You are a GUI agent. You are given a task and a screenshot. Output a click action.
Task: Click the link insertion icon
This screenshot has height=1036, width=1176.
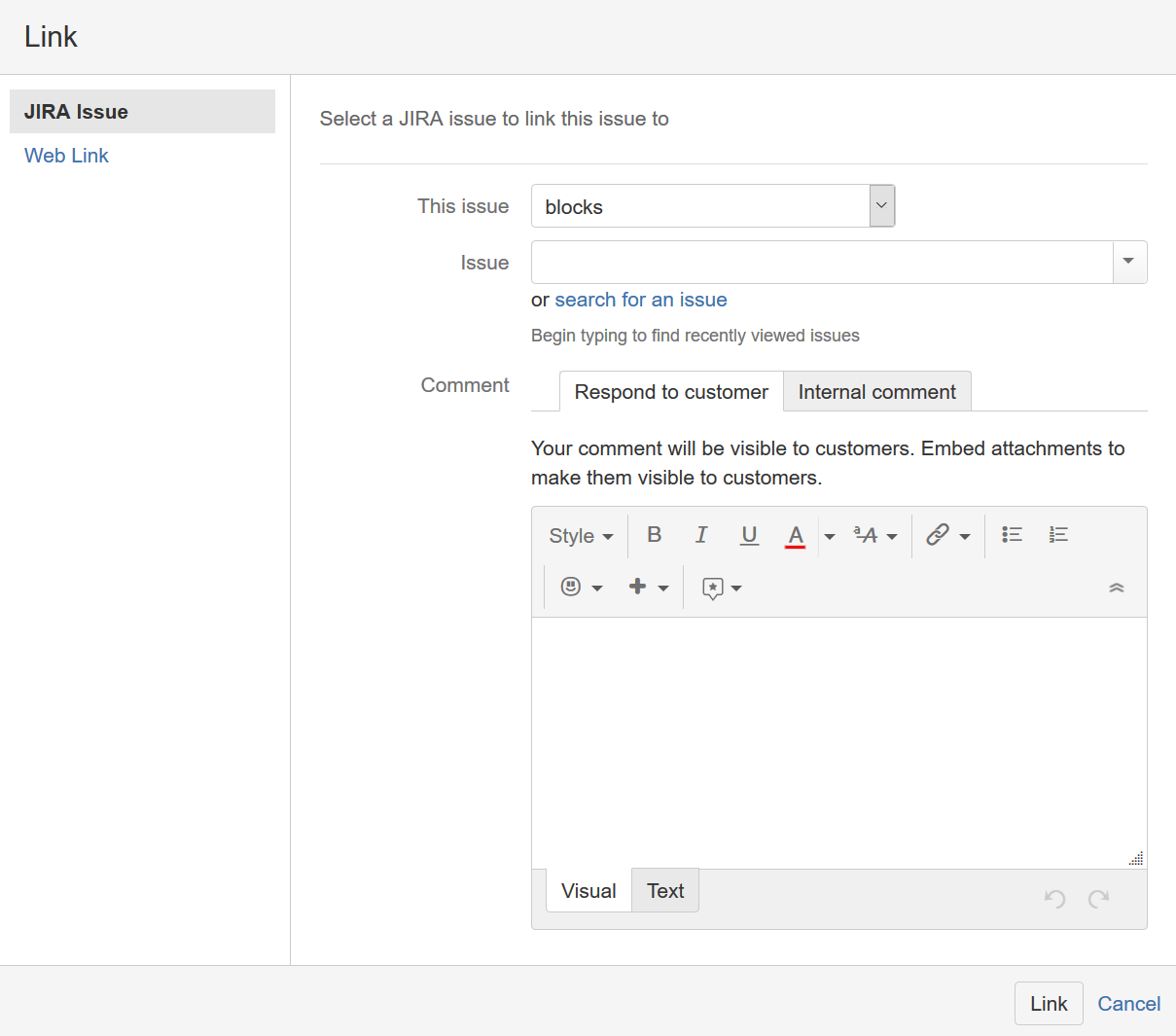pyautogui.click(x=938, y=535)
